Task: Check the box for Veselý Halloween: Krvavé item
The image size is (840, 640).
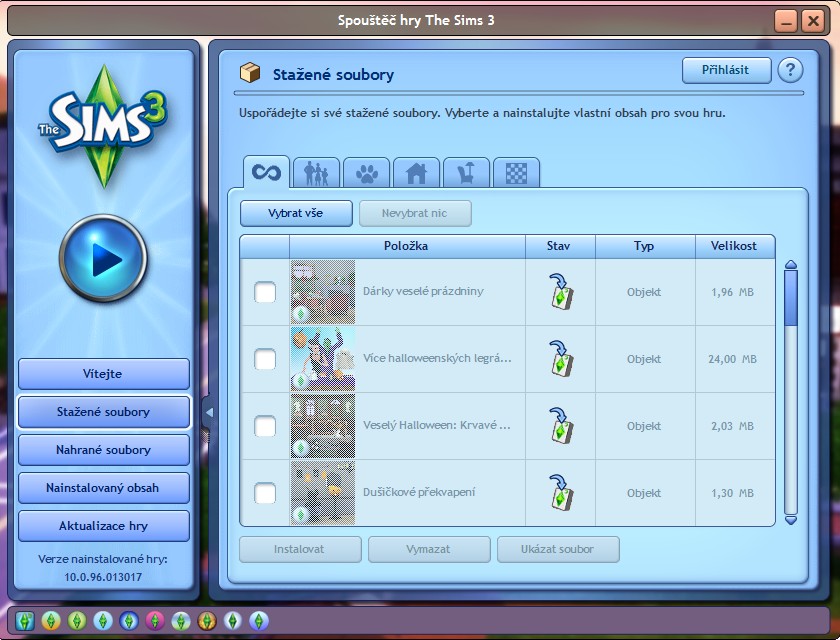Action: coord(265,426)
